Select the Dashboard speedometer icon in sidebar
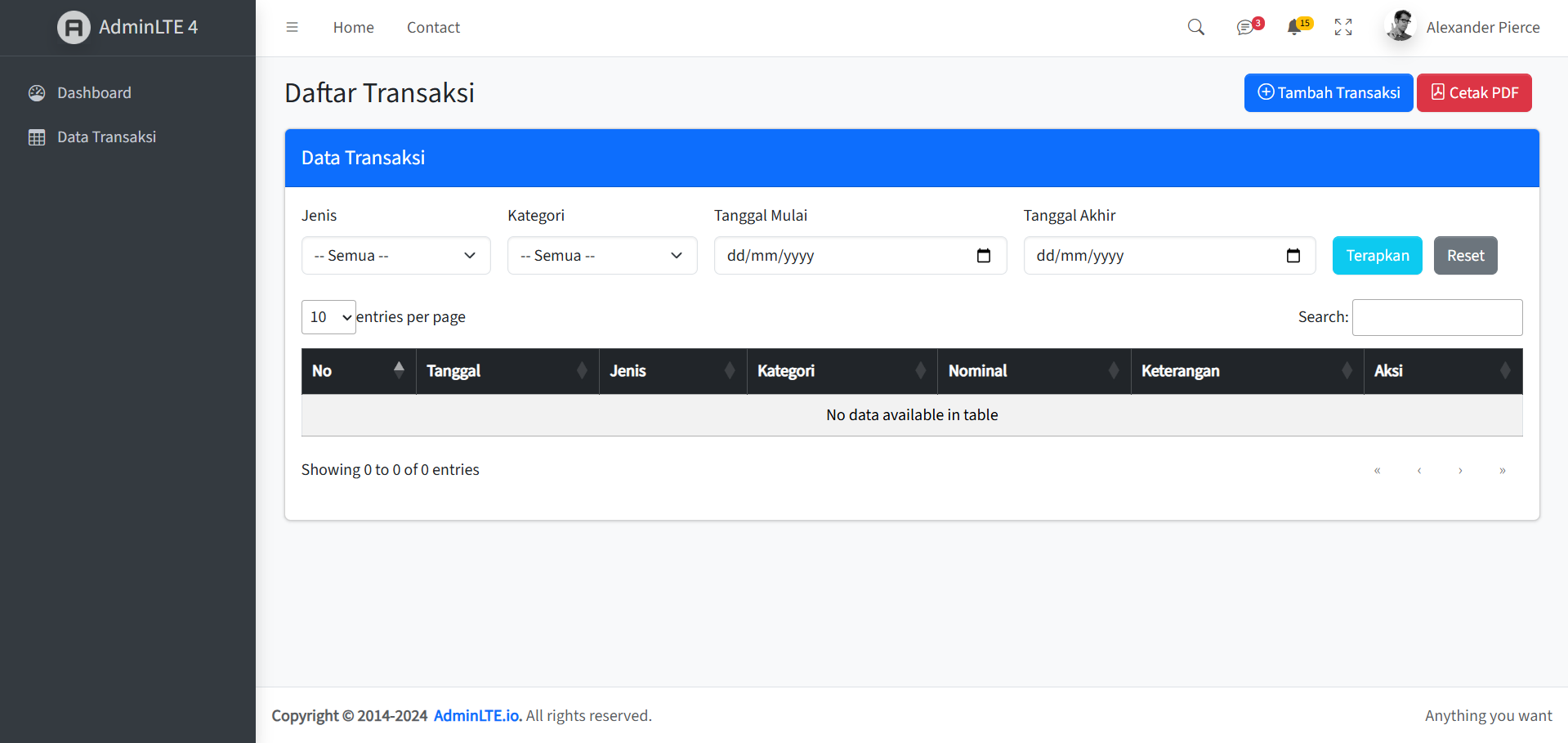Image resolution: width=1568 pixels, height=743 pixels. point(37,92)
